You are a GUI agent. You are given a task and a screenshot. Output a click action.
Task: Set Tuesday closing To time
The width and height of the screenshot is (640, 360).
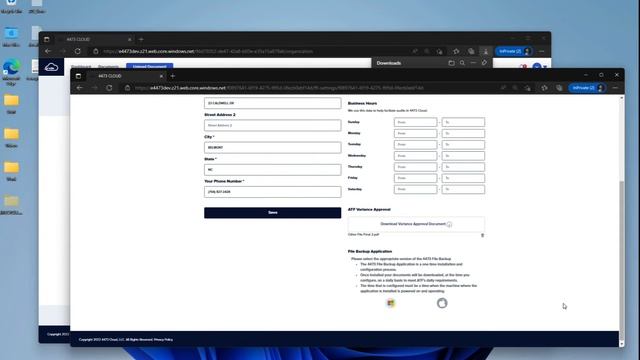463,144
